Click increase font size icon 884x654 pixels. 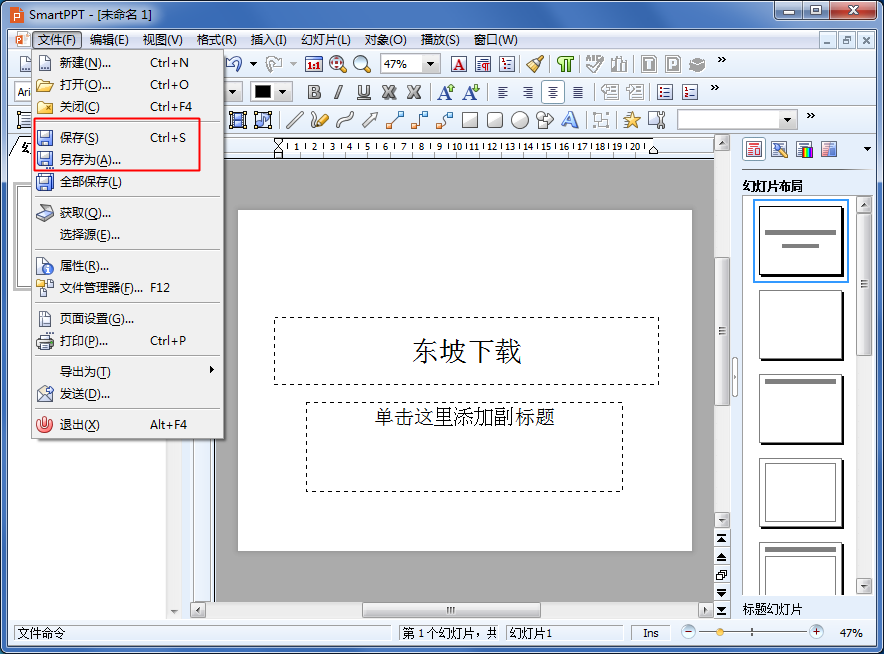[446, 92]
